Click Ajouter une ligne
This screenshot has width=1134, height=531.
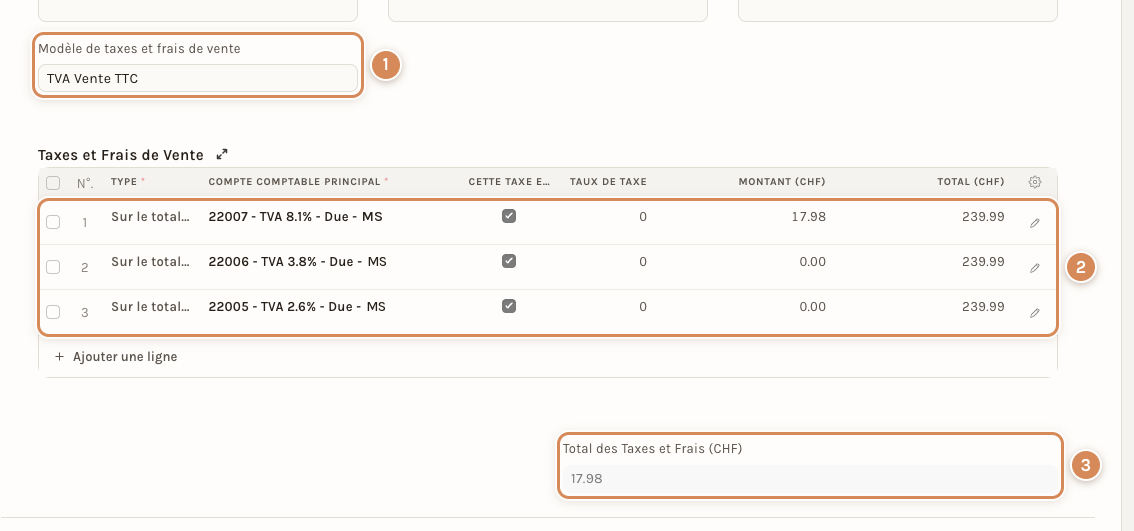(116, 357)
